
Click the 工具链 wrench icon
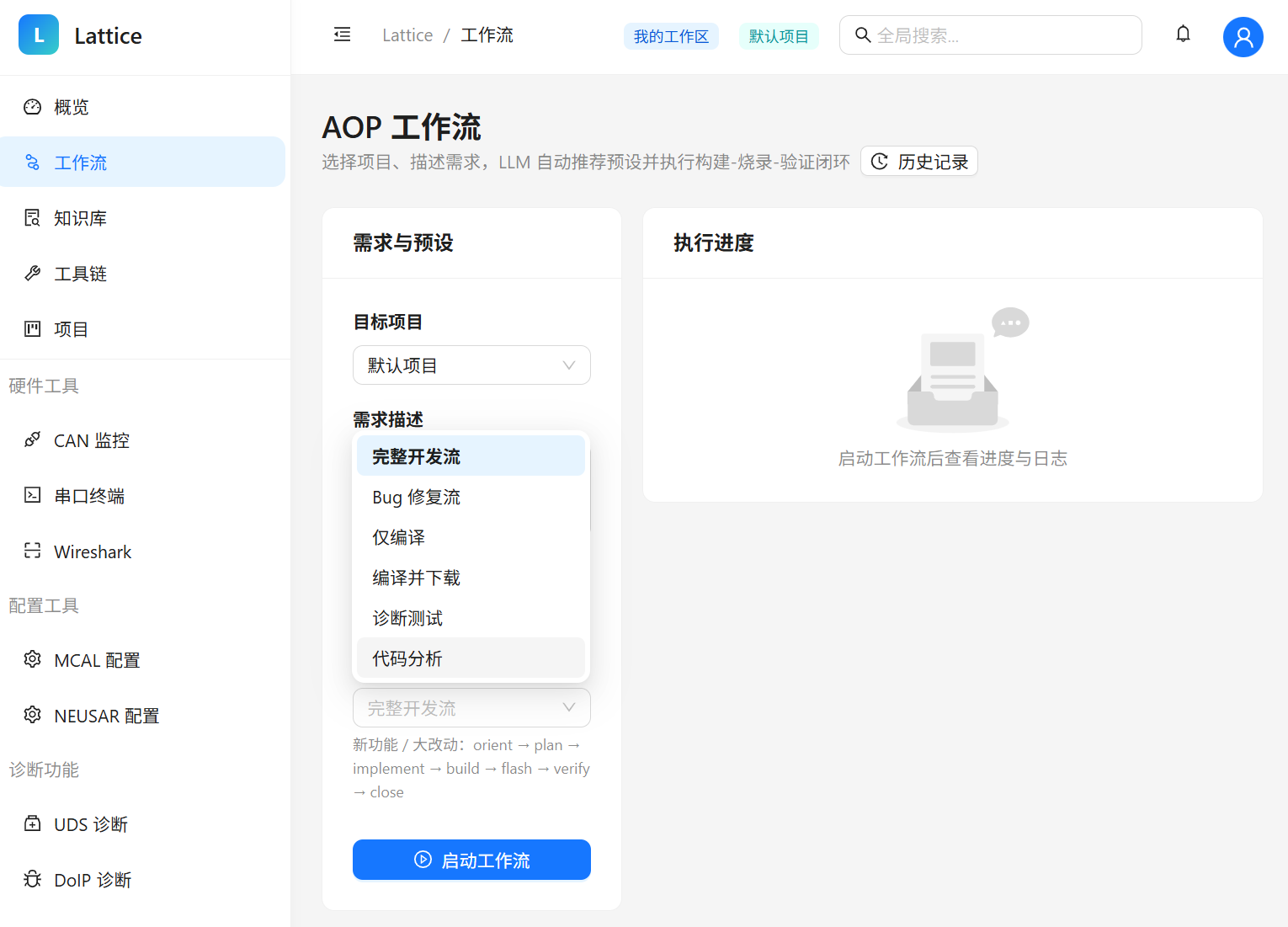point(33,274)
